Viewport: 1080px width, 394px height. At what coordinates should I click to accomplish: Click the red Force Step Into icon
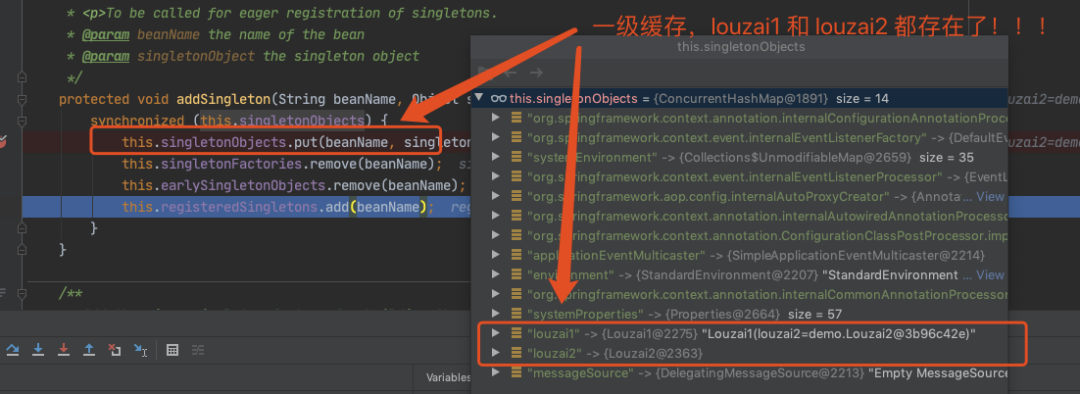click(x=63, y=350)
